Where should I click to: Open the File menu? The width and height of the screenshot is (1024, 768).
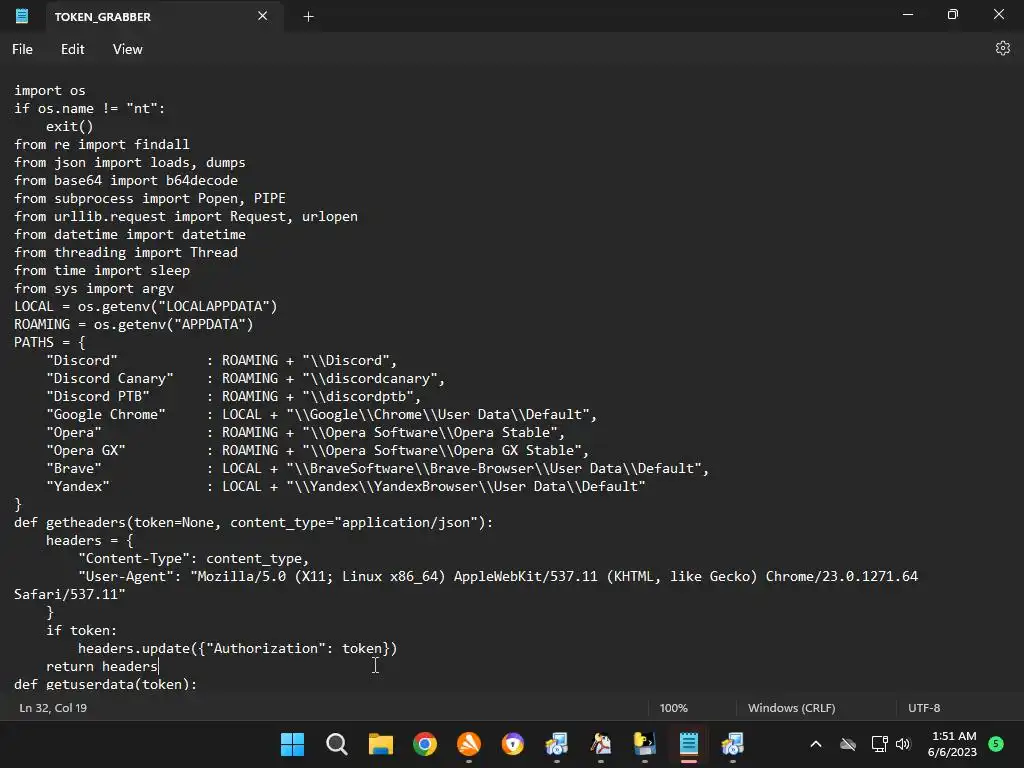(x=22, y=49)
